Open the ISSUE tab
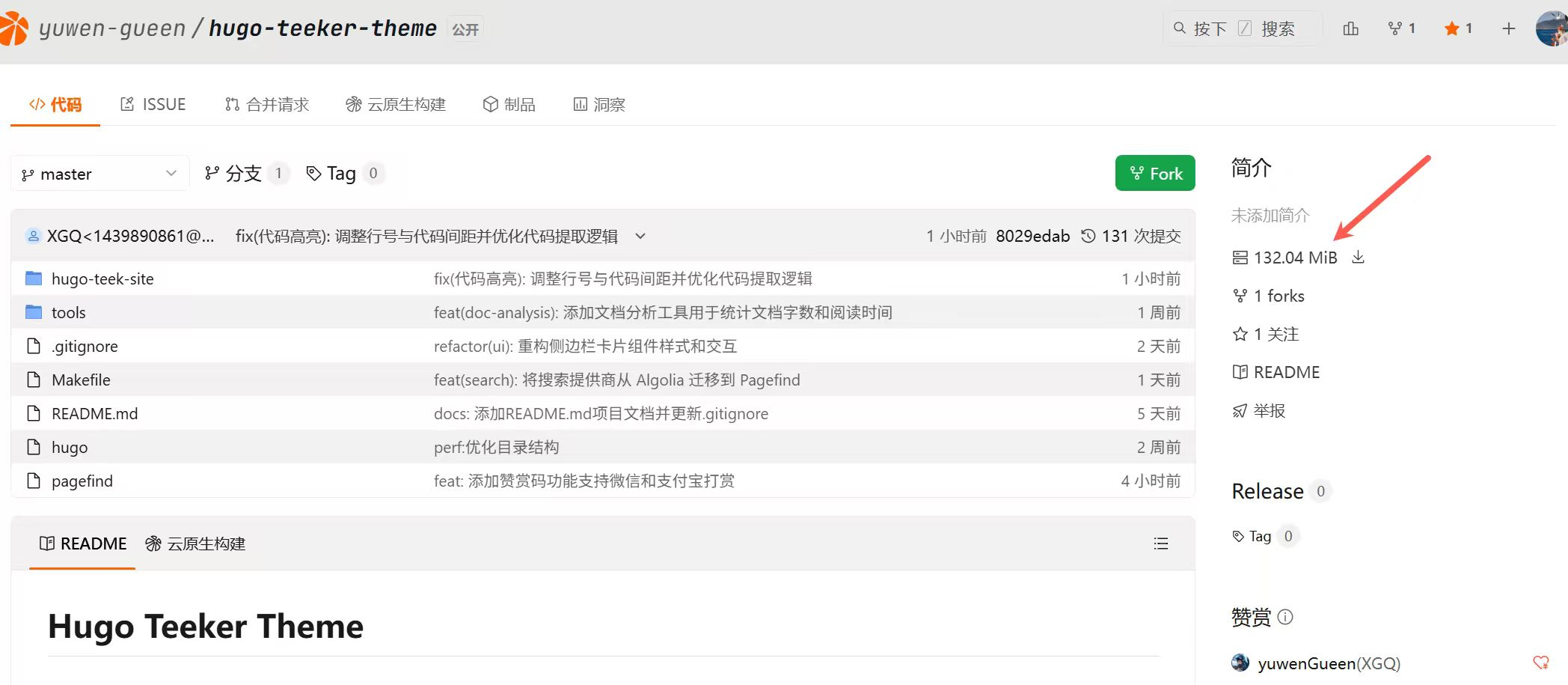Screen dimensions: 1568x685 pos(153,104)
